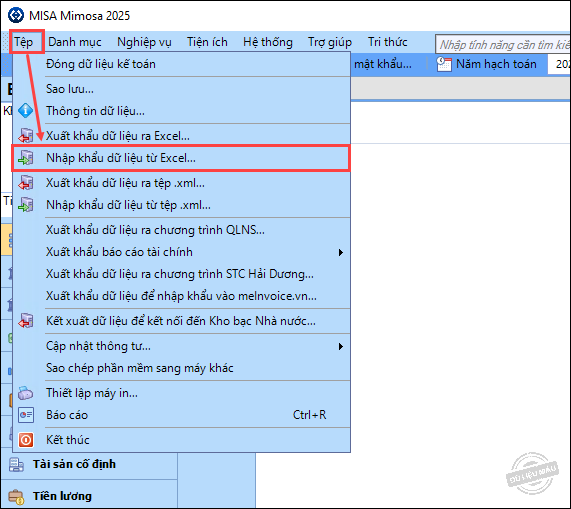Select Thông tin dữ liệu... entry

click(x=181, y=111)
